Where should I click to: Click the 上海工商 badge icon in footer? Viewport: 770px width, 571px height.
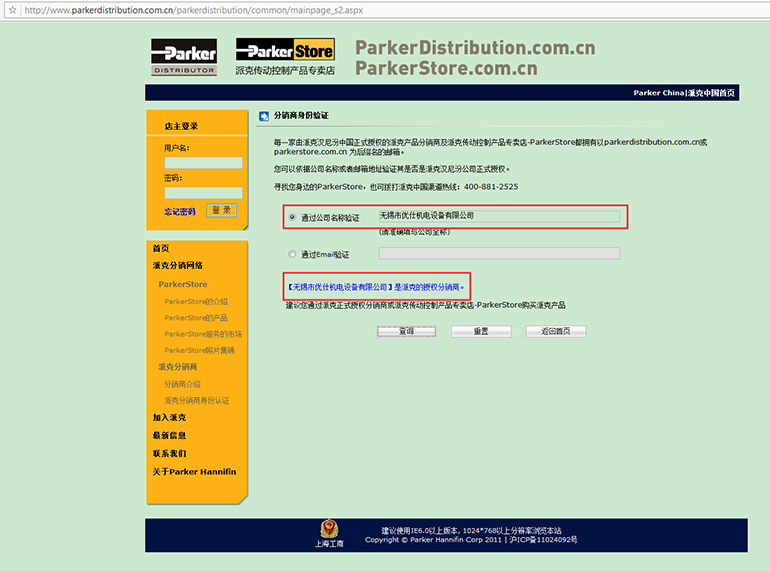[x=329, y=533]
